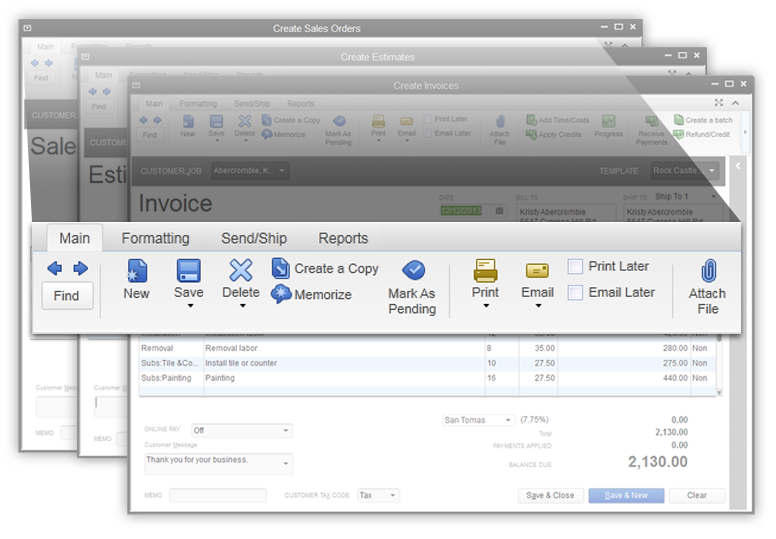Select Main tab in Create Sales Orders window
This screenshot has width=776, height=539.
46,47
